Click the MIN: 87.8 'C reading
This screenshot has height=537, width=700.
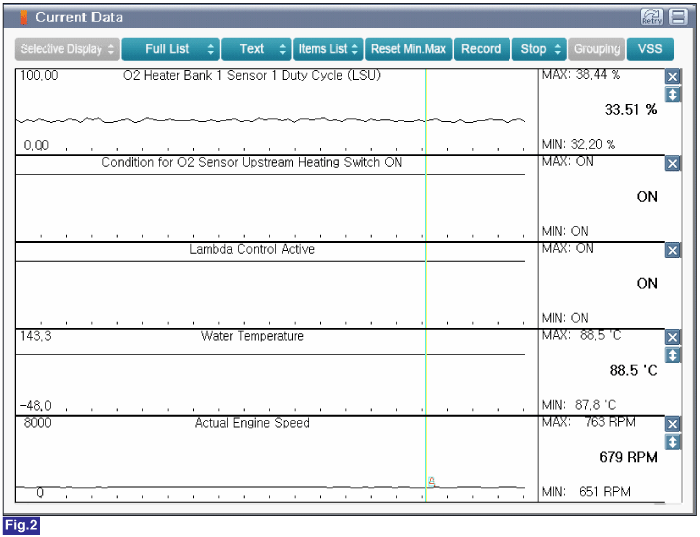[x=579, y=405]
